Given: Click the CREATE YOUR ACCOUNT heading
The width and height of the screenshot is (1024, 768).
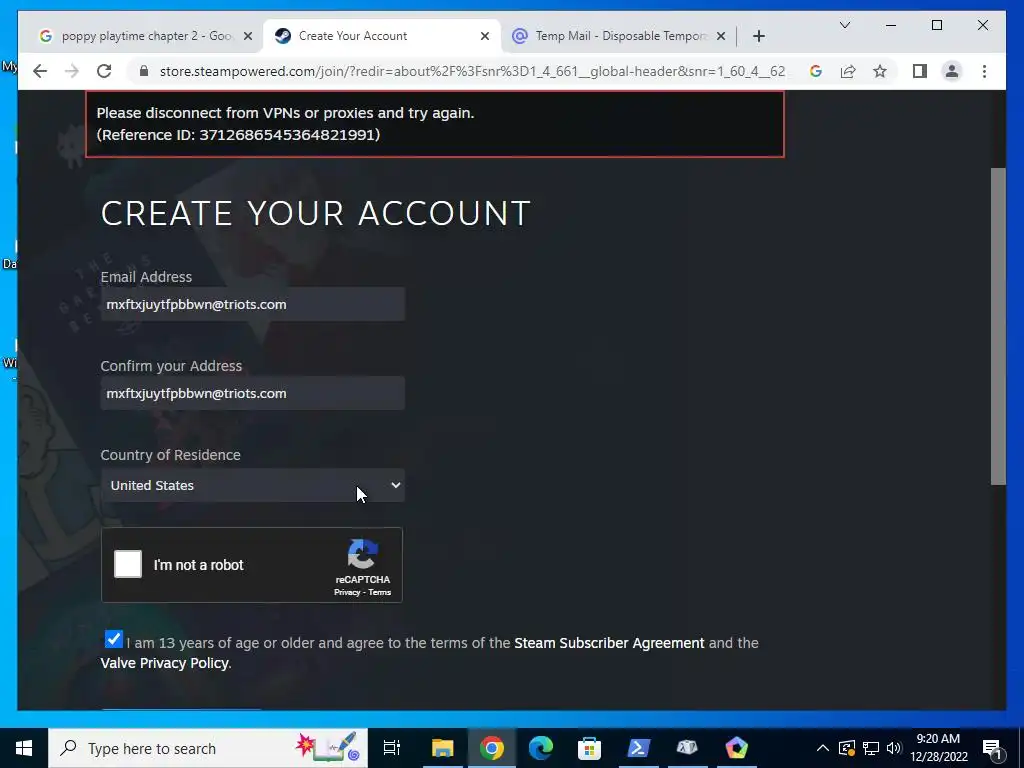Looking at the screenshot, I should tap(315, 213).
